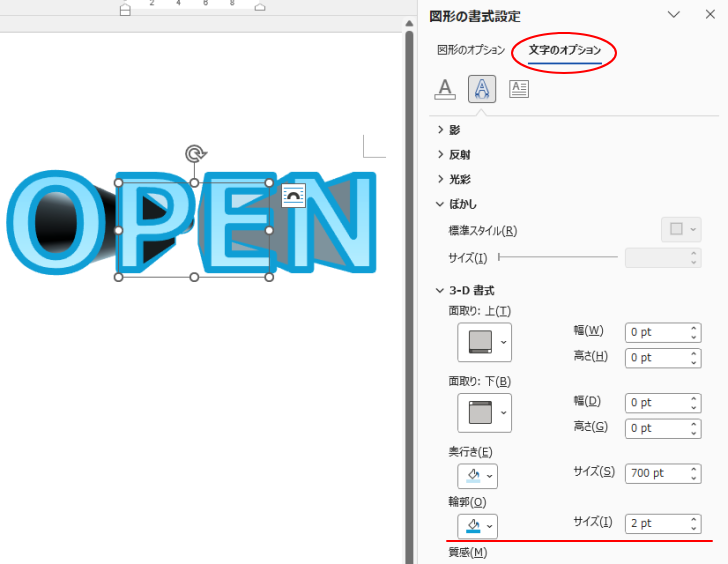This screenshot has height=564, width=728.
Task: Open bottom bevel 面取り:下 preset dropdown
Action: (484, 413)
